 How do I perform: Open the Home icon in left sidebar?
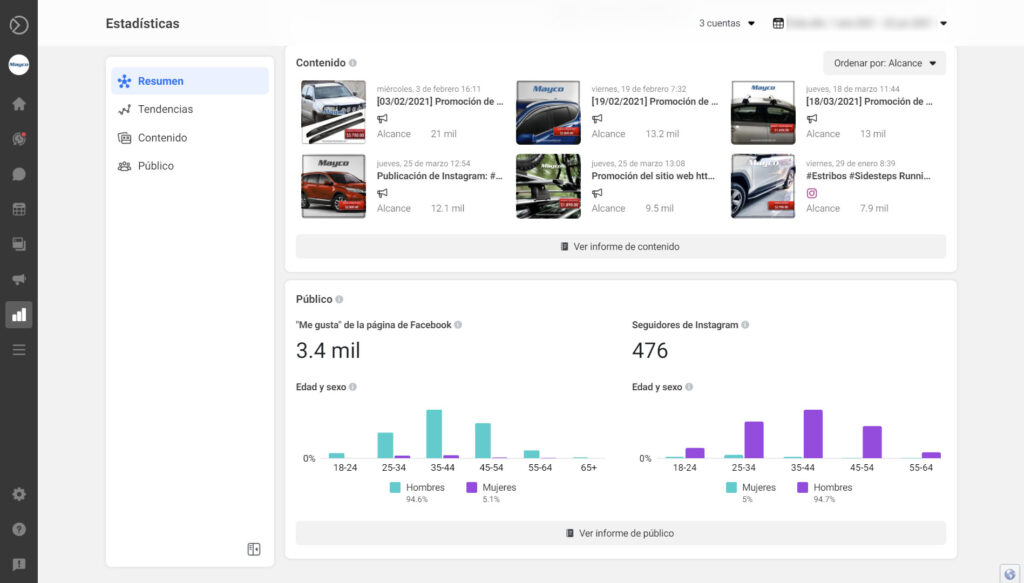pos(18,104)
